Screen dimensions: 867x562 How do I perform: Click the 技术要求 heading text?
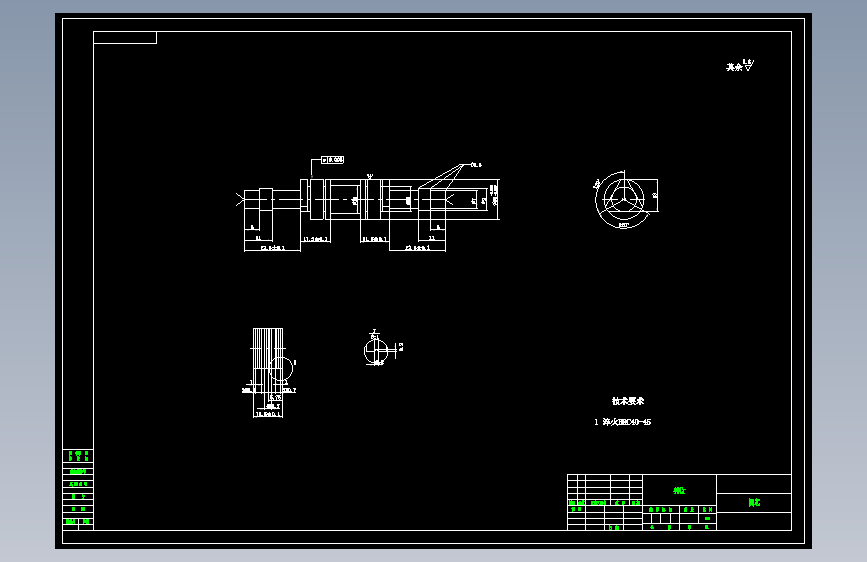(628, 401)
